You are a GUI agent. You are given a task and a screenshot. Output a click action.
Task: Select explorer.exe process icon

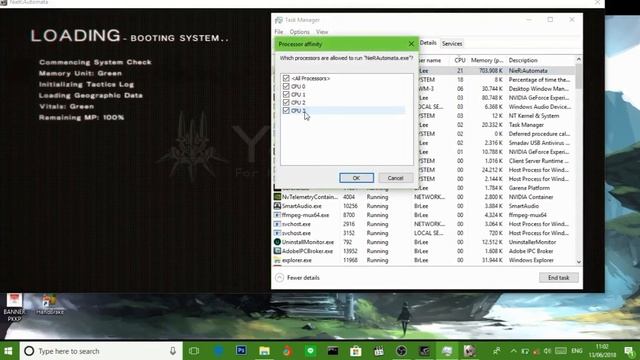(277, 260)
